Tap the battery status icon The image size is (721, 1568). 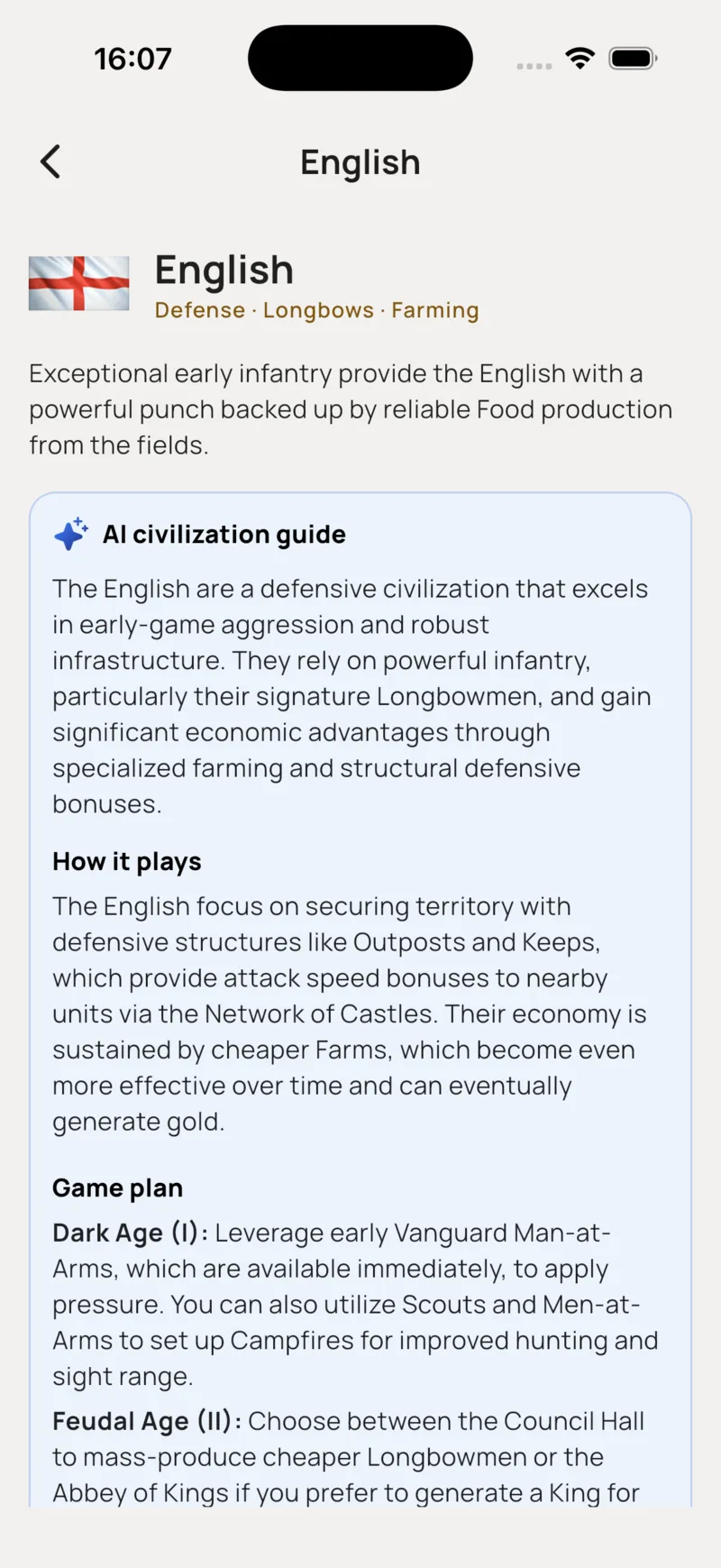[x=633, y=59]
